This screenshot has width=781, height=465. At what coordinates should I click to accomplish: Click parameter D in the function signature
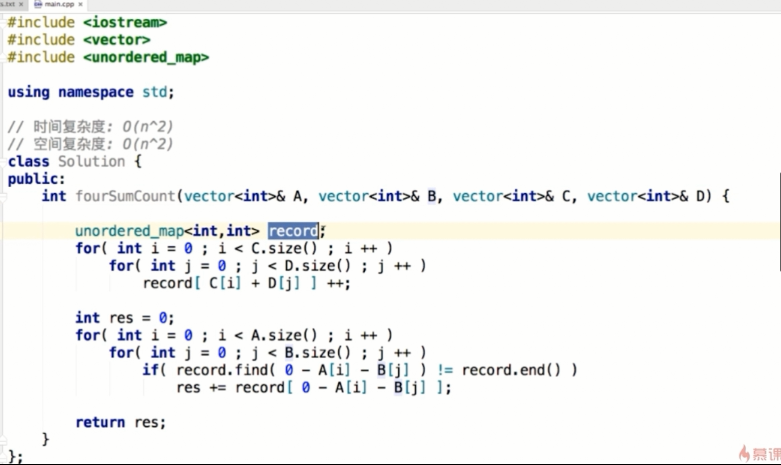pos(700,197)
